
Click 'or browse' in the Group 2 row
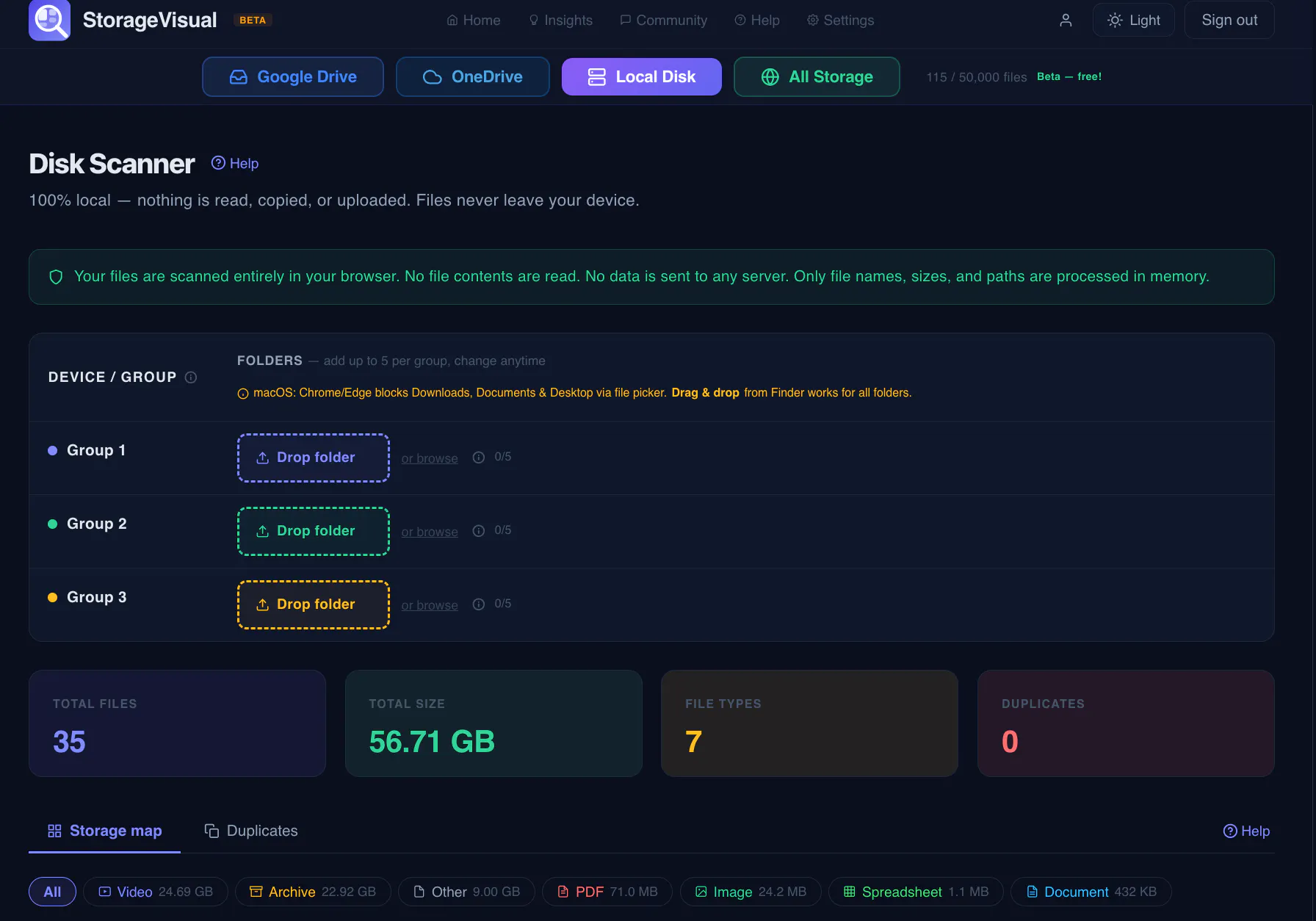430,532
